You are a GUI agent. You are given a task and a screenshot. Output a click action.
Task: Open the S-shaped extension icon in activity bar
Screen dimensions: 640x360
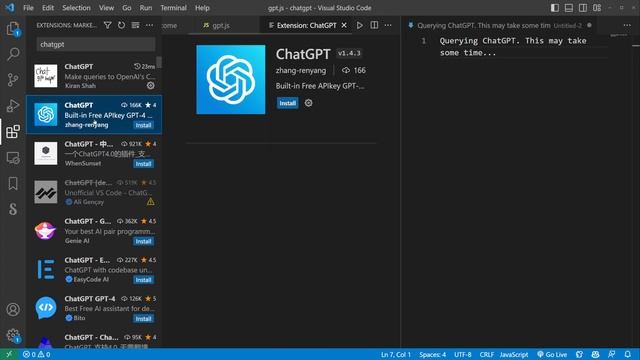[x=13, y=209]
